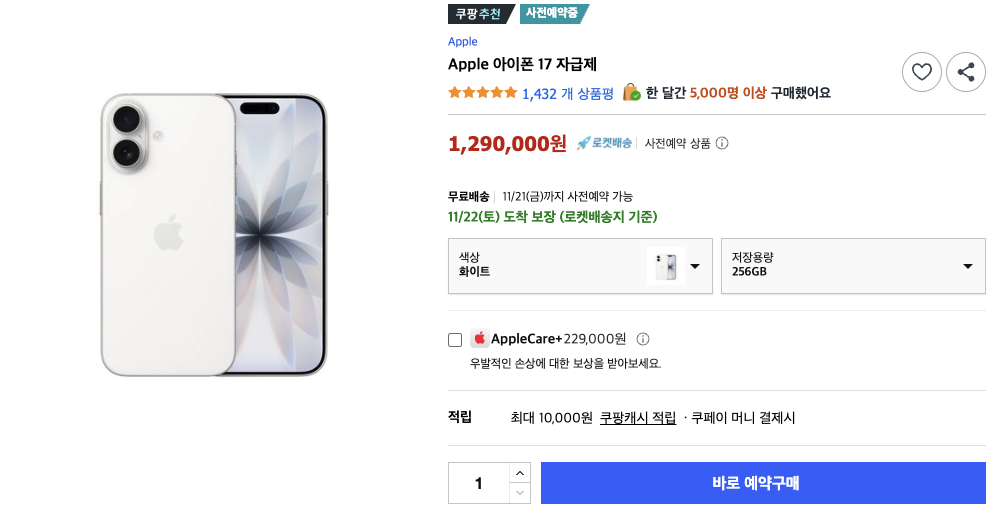
Task: Click the quantity input field
Action: [479, 483]
